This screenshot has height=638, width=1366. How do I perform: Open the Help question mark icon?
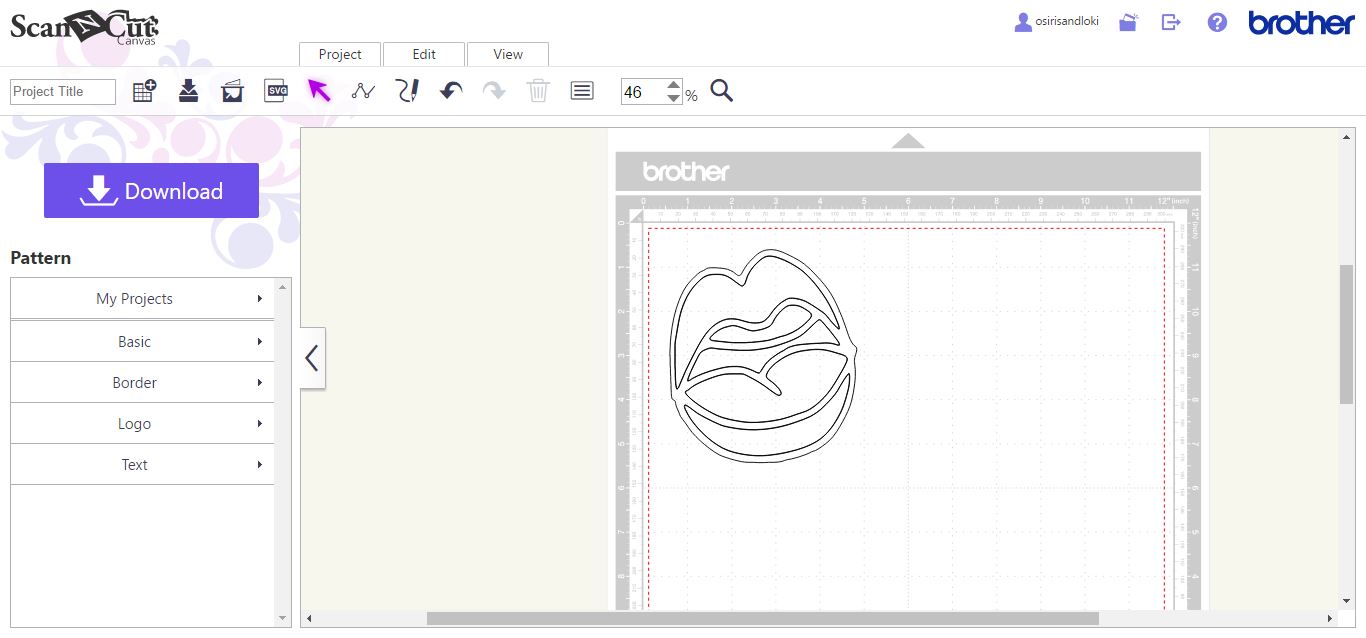(x=1216, y=21)
